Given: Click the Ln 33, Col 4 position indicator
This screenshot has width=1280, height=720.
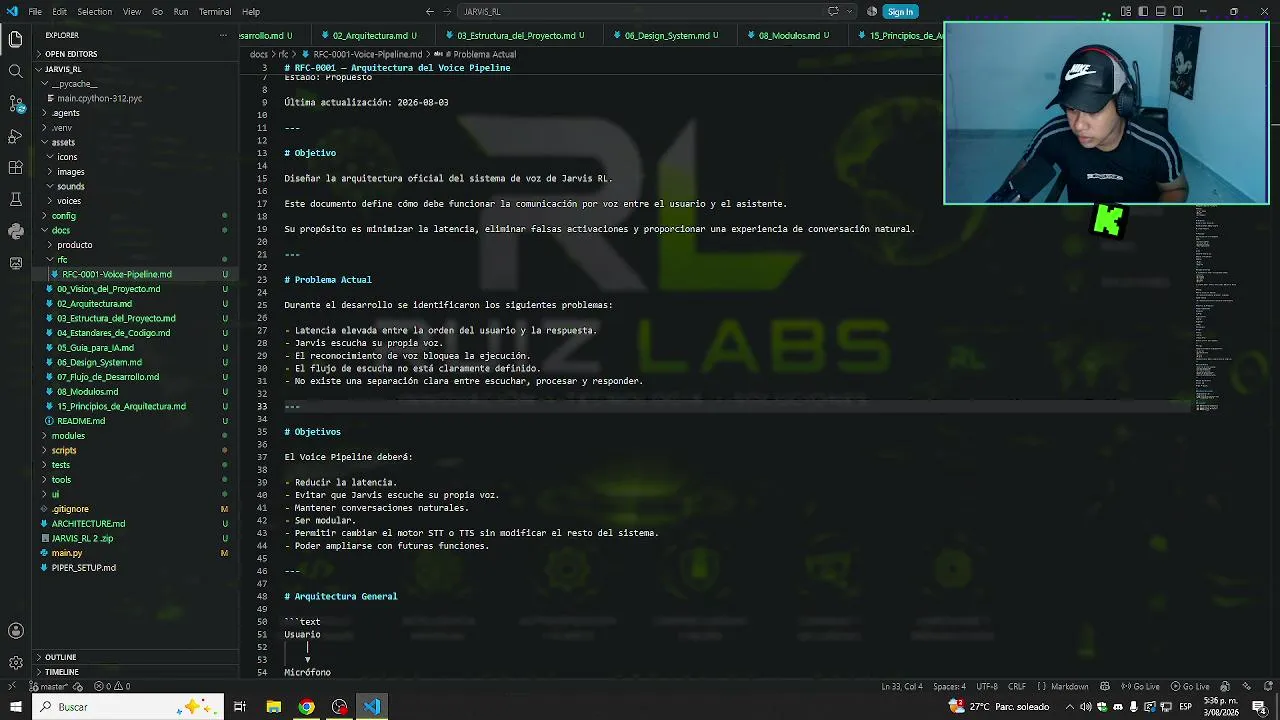Looking at the screenshot, I should pos(904,687).
